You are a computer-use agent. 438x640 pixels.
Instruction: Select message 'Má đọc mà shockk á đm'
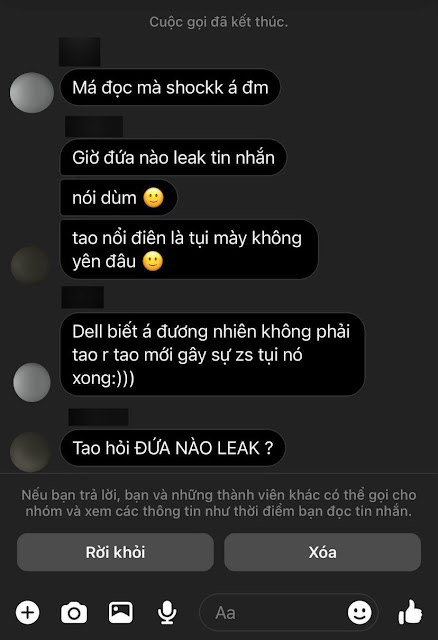coord(170,87)
